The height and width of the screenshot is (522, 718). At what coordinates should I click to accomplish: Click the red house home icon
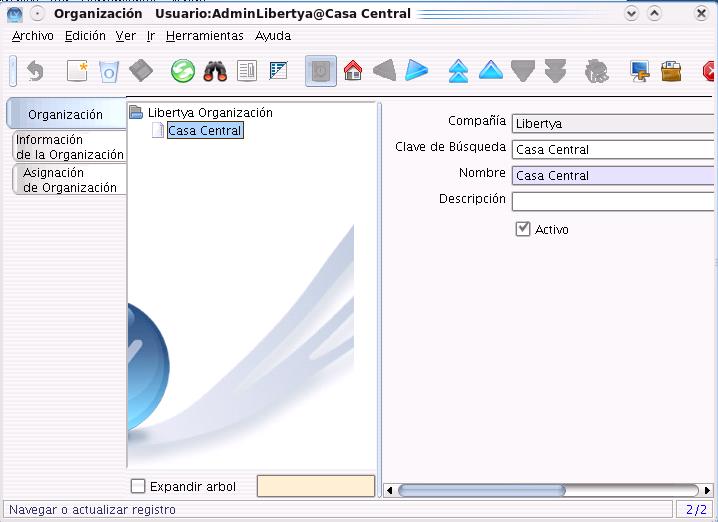coord(352,71)
